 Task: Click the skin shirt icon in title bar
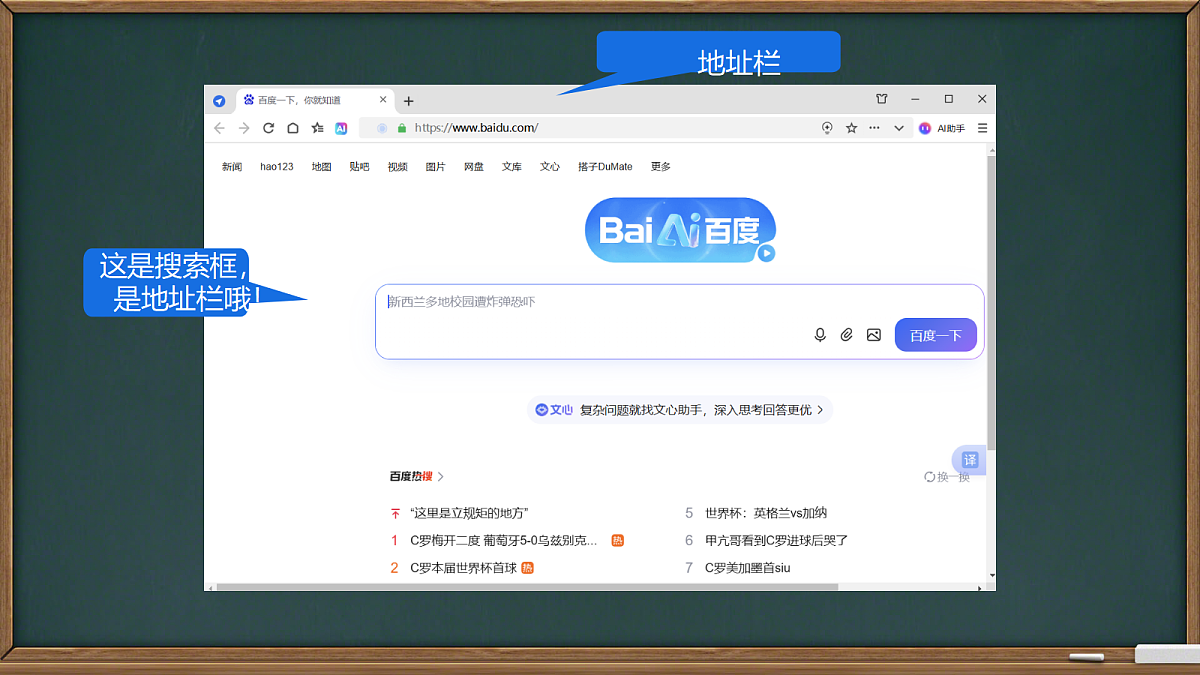pos(882,99)
